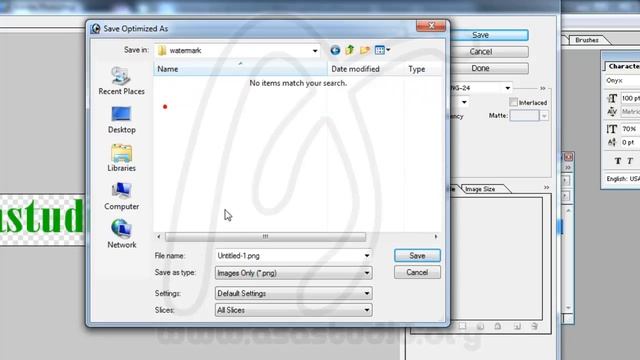
Task: Go up one folder level
Action: pos(350,50)
